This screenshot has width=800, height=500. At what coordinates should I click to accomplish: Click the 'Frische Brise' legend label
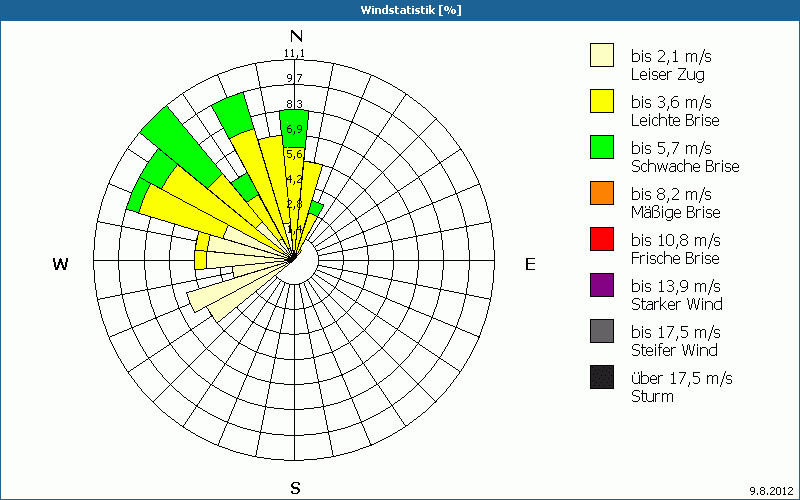[675, 258]
